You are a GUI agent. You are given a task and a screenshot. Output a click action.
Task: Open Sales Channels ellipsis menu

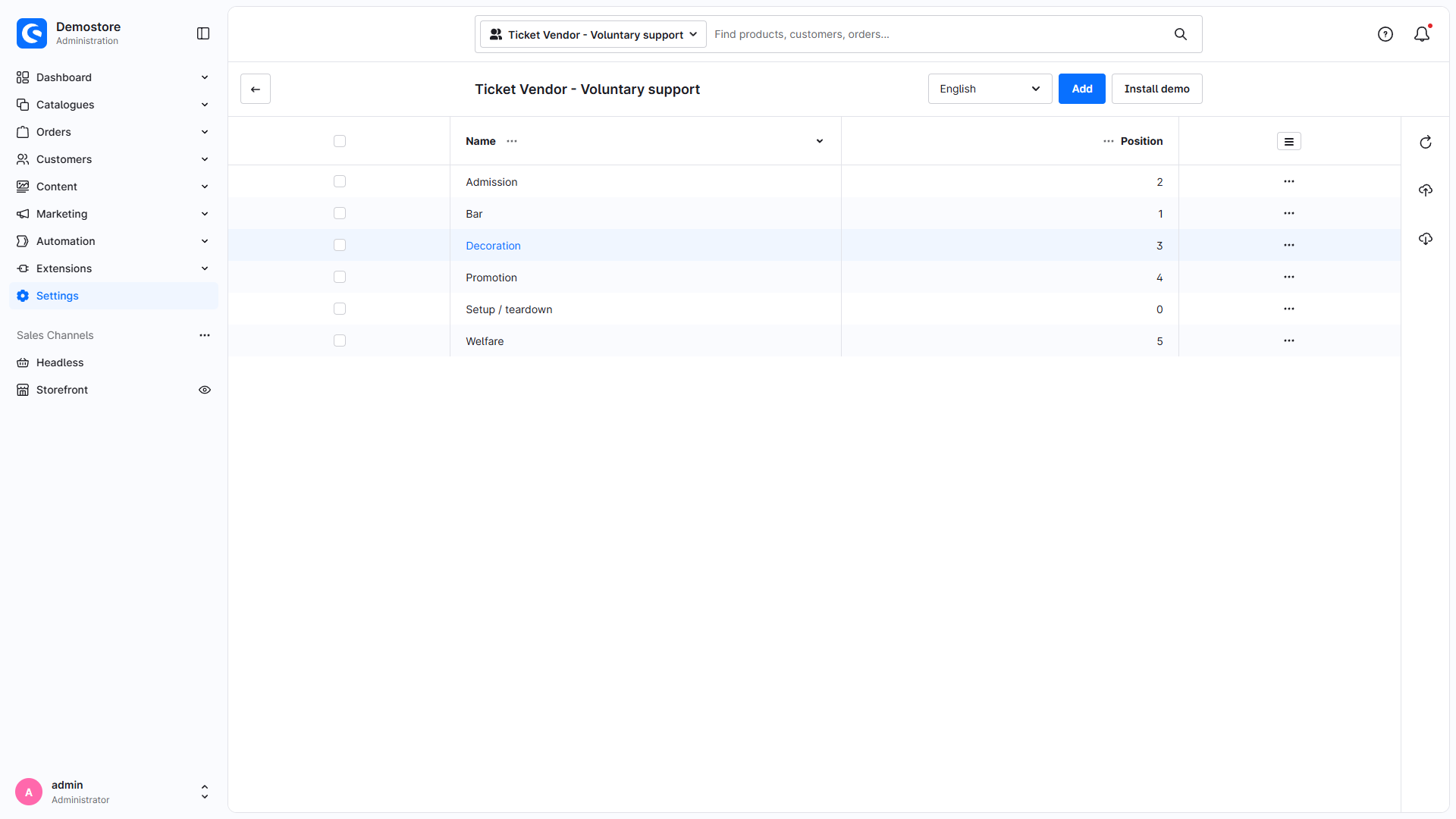(205, 335)
